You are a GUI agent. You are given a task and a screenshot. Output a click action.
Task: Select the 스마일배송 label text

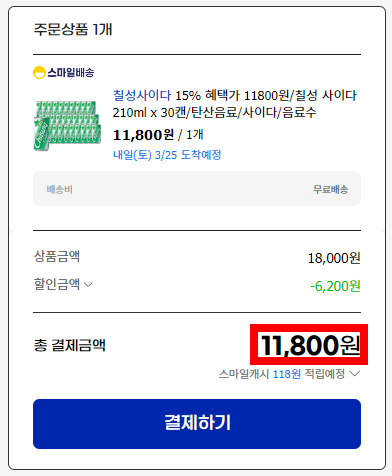(71, 72)
